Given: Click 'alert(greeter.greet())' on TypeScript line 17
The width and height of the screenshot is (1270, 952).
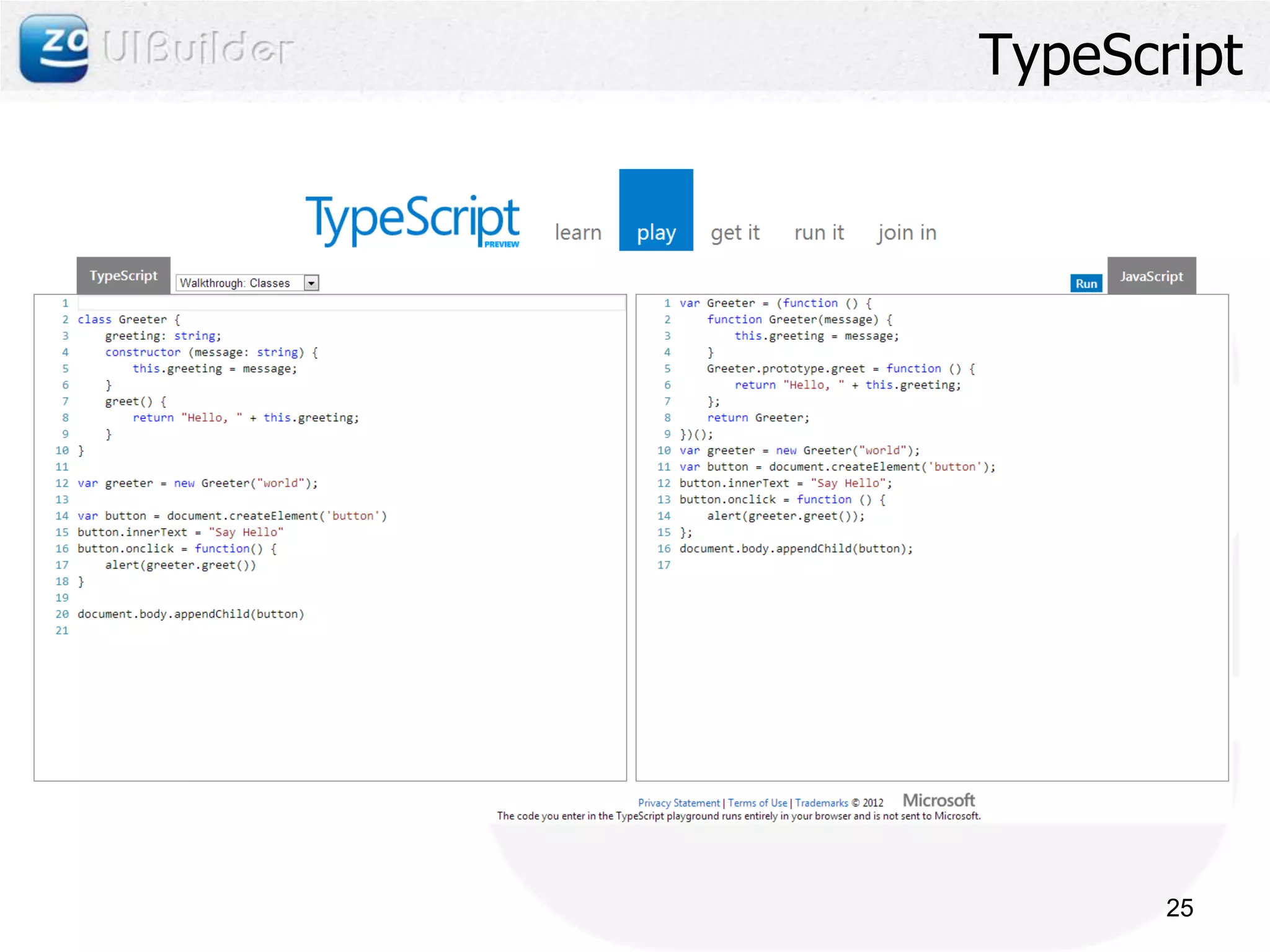Looking at the screenshot, I should 180,565.
